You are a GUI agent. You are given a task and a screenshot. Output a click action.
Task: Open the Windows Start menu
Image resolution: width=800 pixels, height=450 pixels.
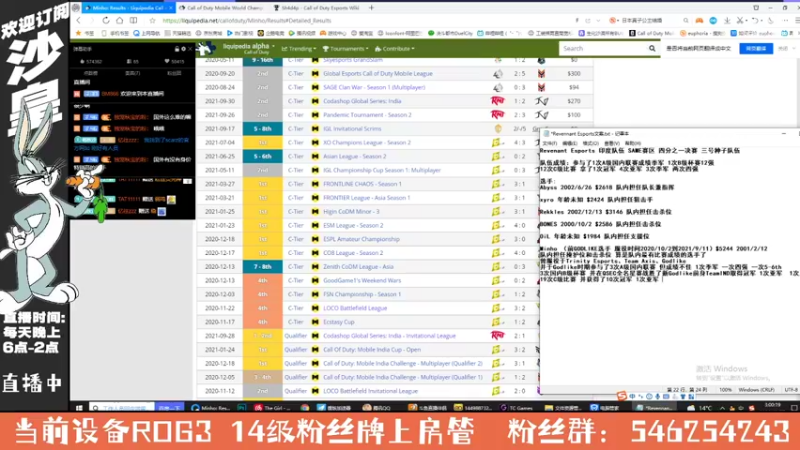(79, 408)
